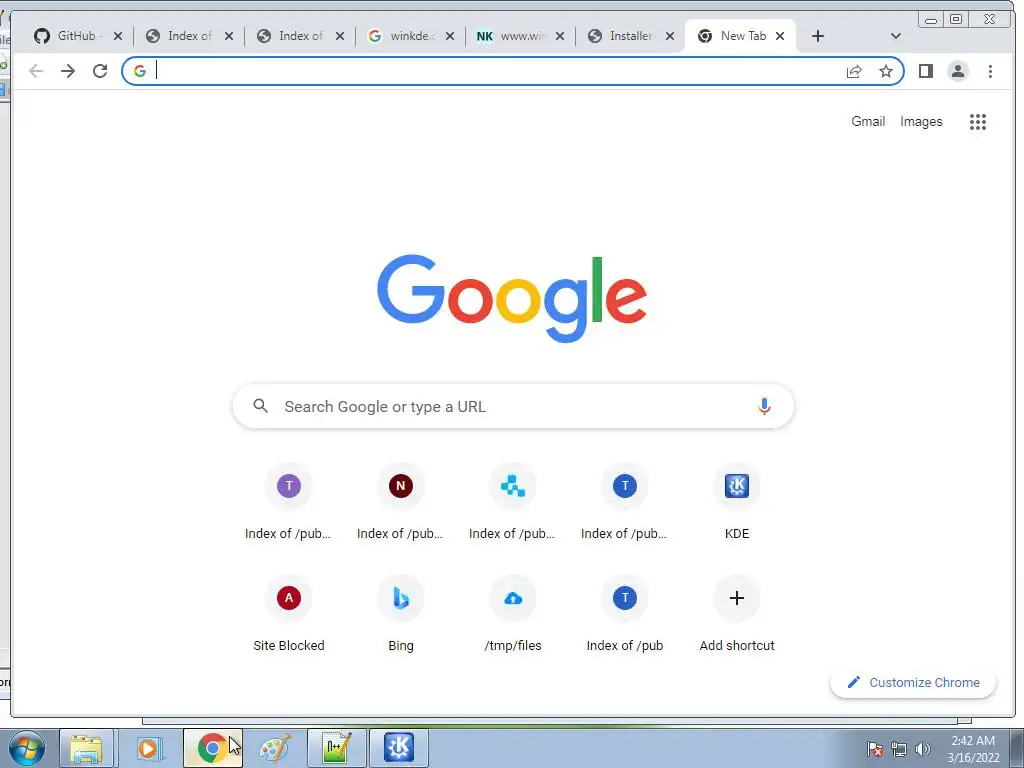The height and width of the screenshot is (768, 1024).
Task: Open the Google apps grid
Action: click(978, 121)
